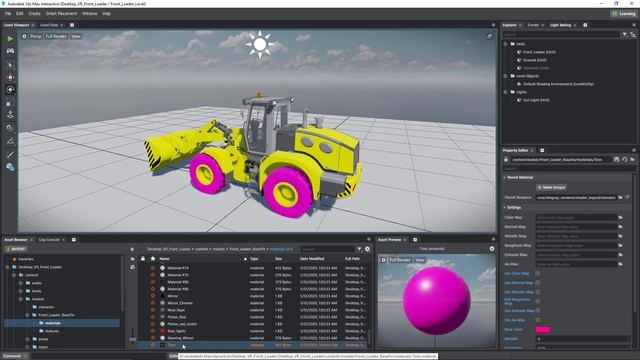Click the browse folder icon beside Parent Resource

(620, 198)
